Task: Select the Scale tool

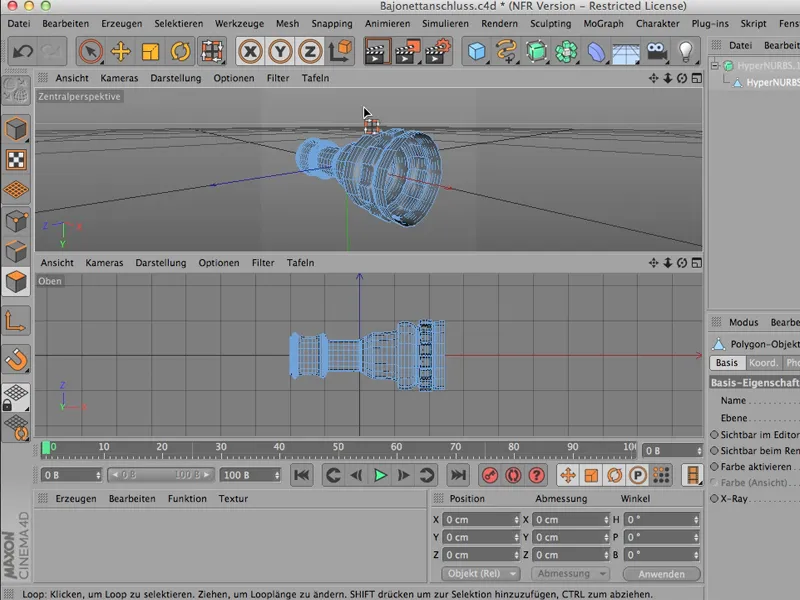Action: [x=150, y=51]
